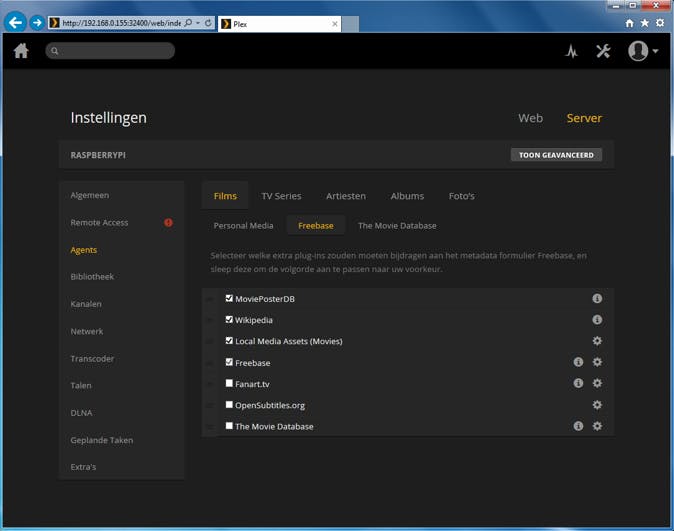Click the Plex search field
674x531 pixels.
pyautogui.click(x=115, y=51)
